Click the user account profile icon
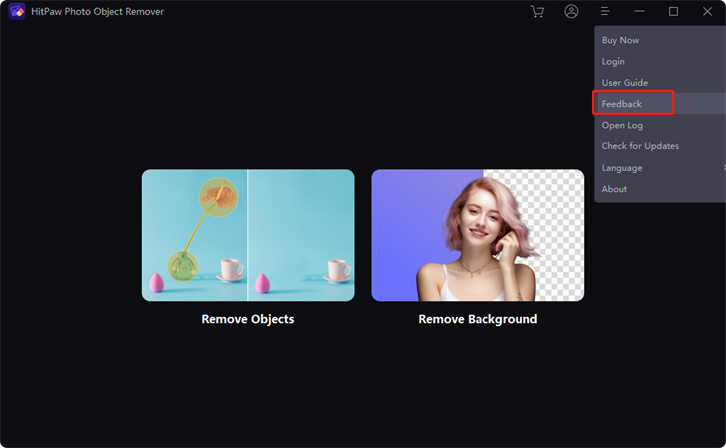Screen dimensions: 726x448 [x=571, y=12]
